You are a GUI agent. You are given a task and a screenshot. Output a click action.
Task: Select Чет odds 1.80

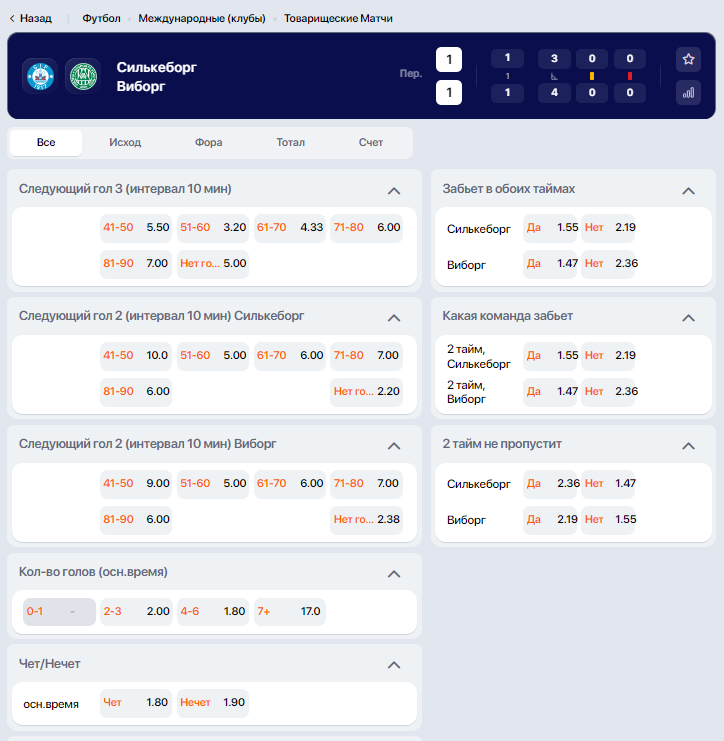[x=136, y=703]
